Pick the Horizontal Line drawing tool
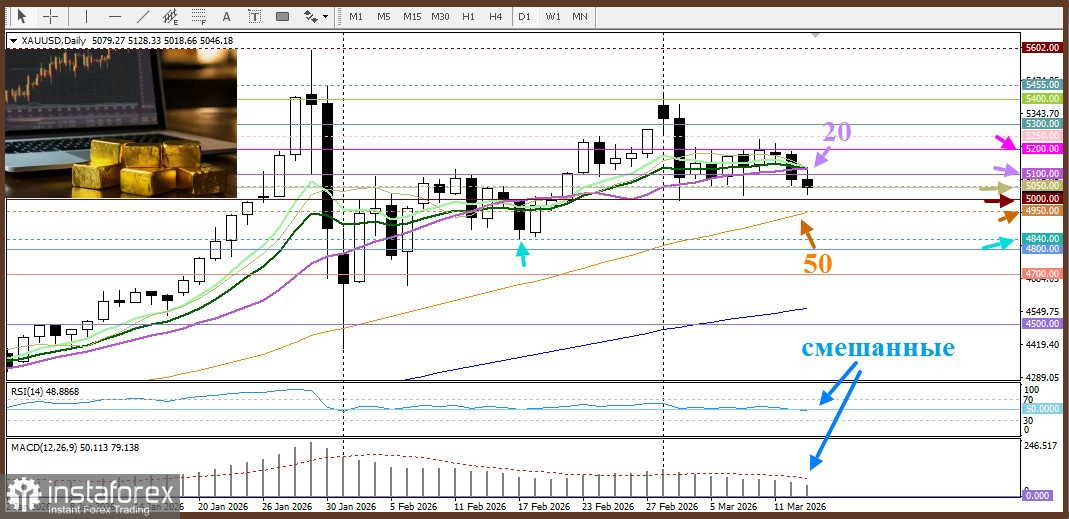Viewport: 1069px width, 519px height. [x=115, y=16]
